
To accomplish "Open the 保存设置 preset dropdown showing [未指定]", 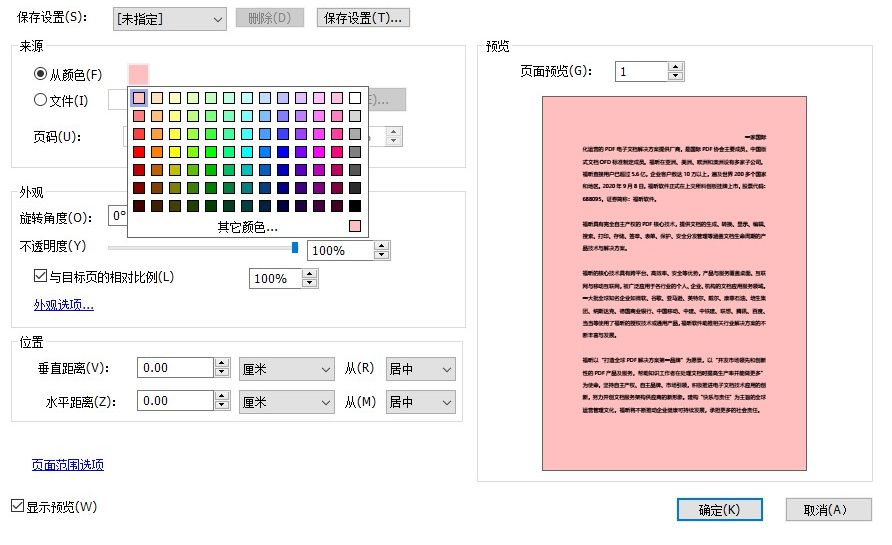I will click(170, 19).
